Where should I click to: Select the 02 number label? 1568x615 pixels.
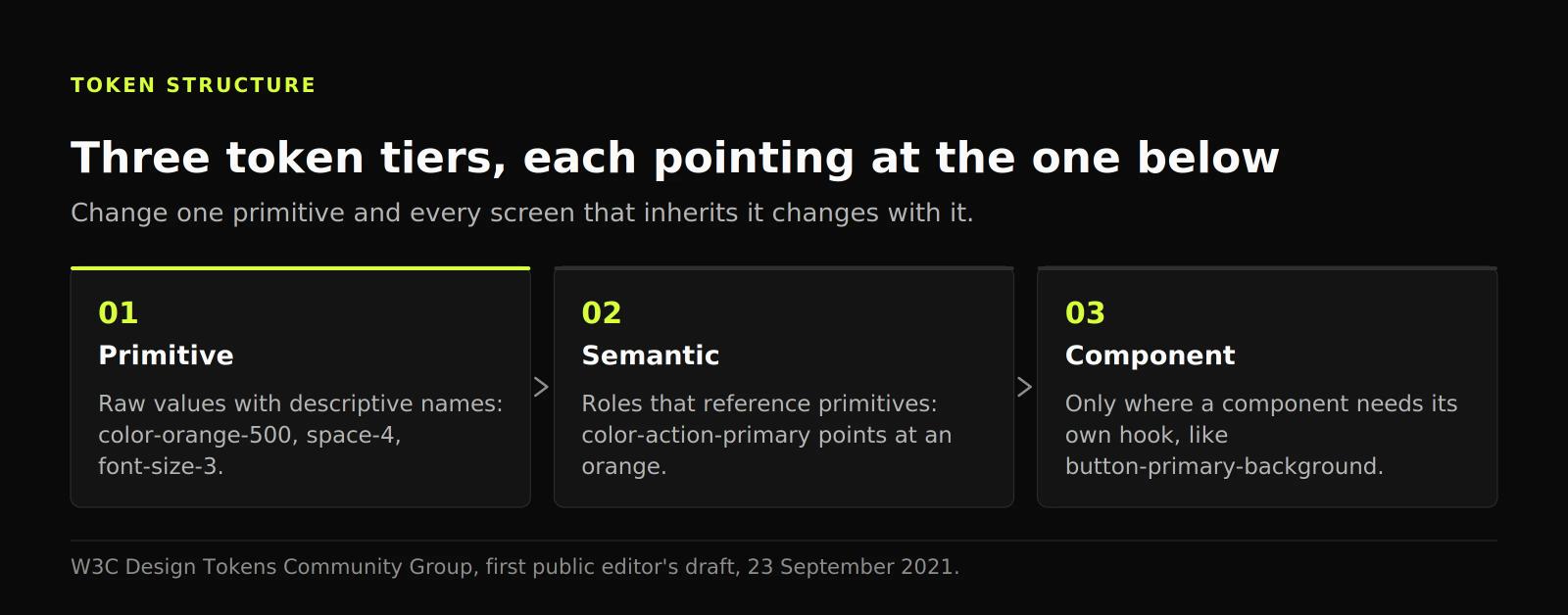pos(602,313)
